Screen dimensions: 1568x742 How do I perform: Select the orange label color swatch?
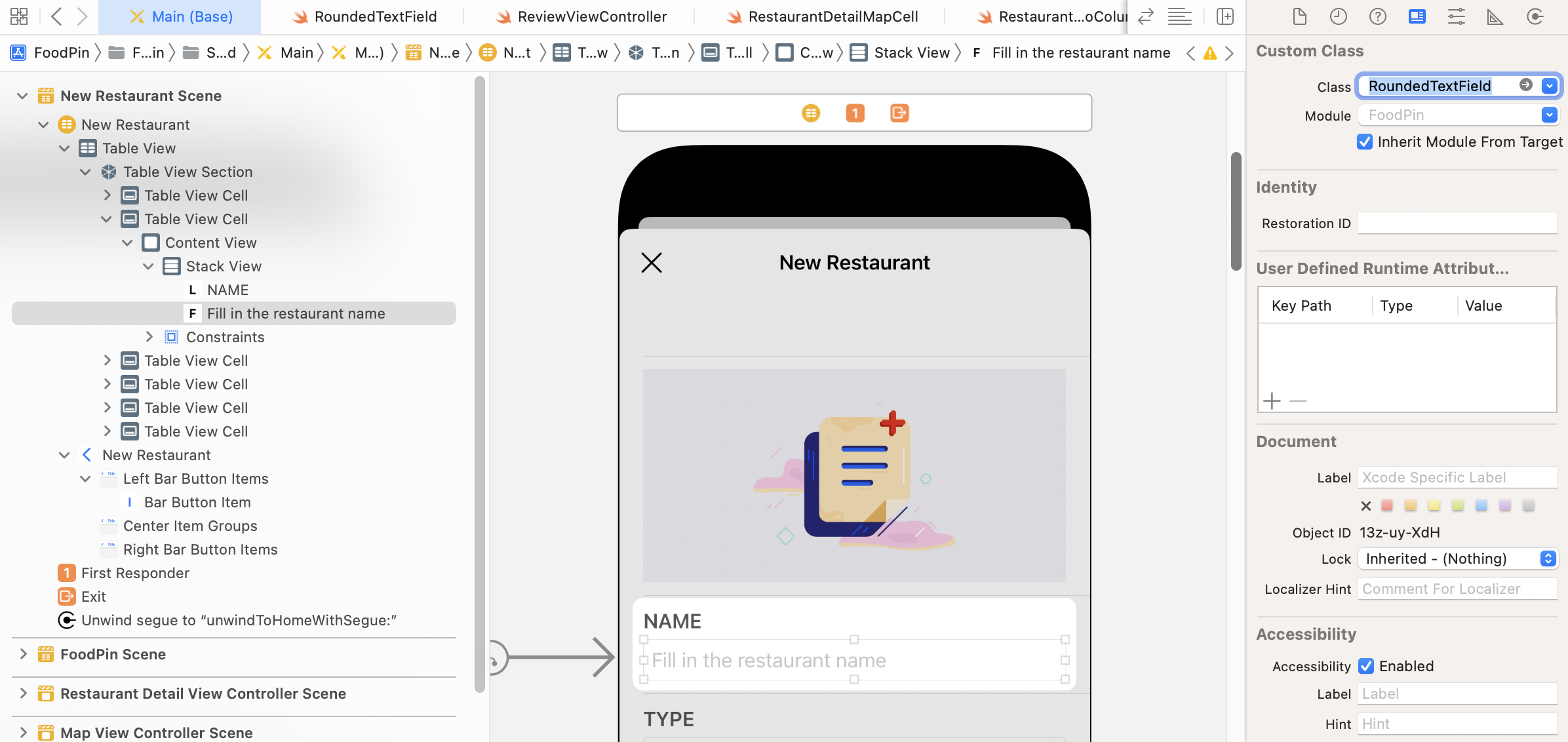pyautogui.click(x=1411, y=505)
